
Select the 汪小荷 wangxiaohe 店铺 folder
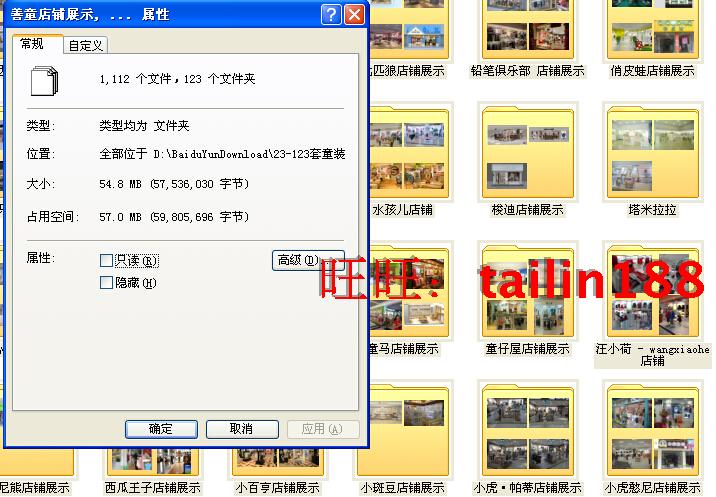click(x=653, y=291)
